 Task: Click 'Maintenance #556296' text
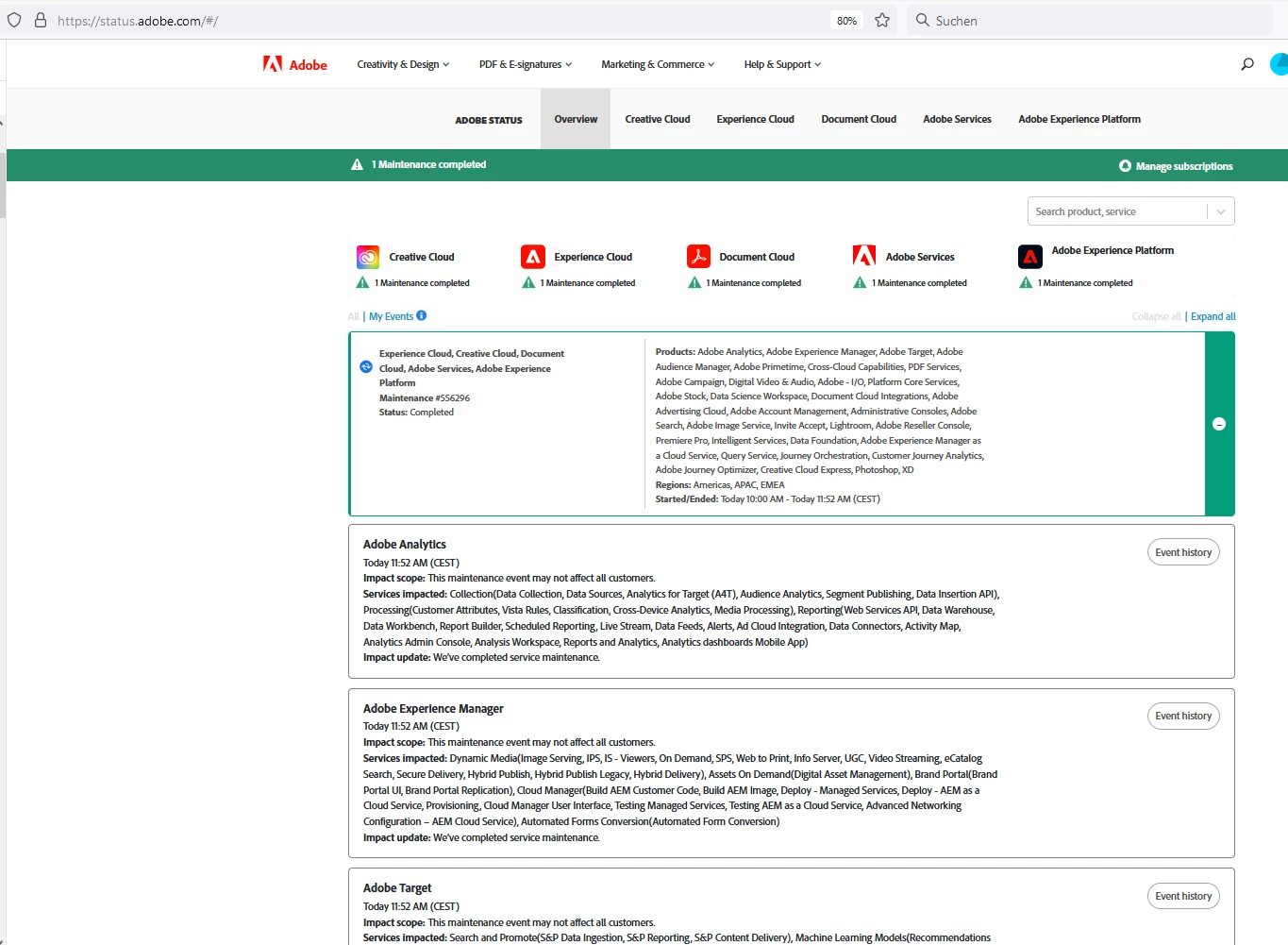[425, 397]
